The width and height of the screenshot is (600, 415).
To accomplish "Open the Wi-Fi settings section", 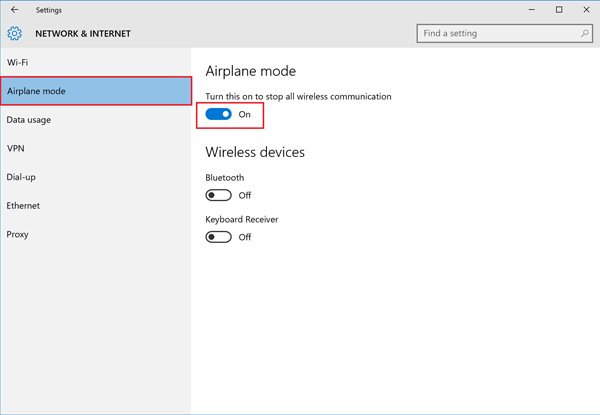I will [18, 62].
